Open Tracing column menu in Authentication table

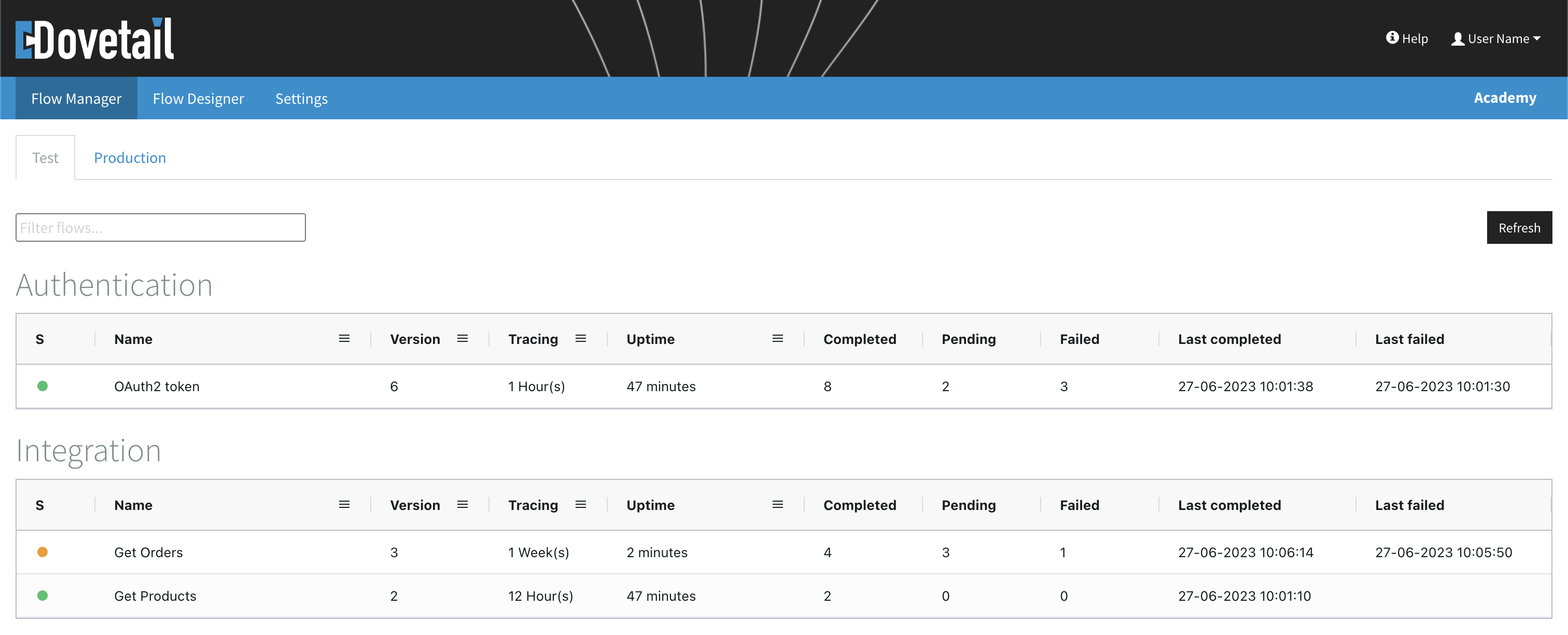[x=581, y=338]
